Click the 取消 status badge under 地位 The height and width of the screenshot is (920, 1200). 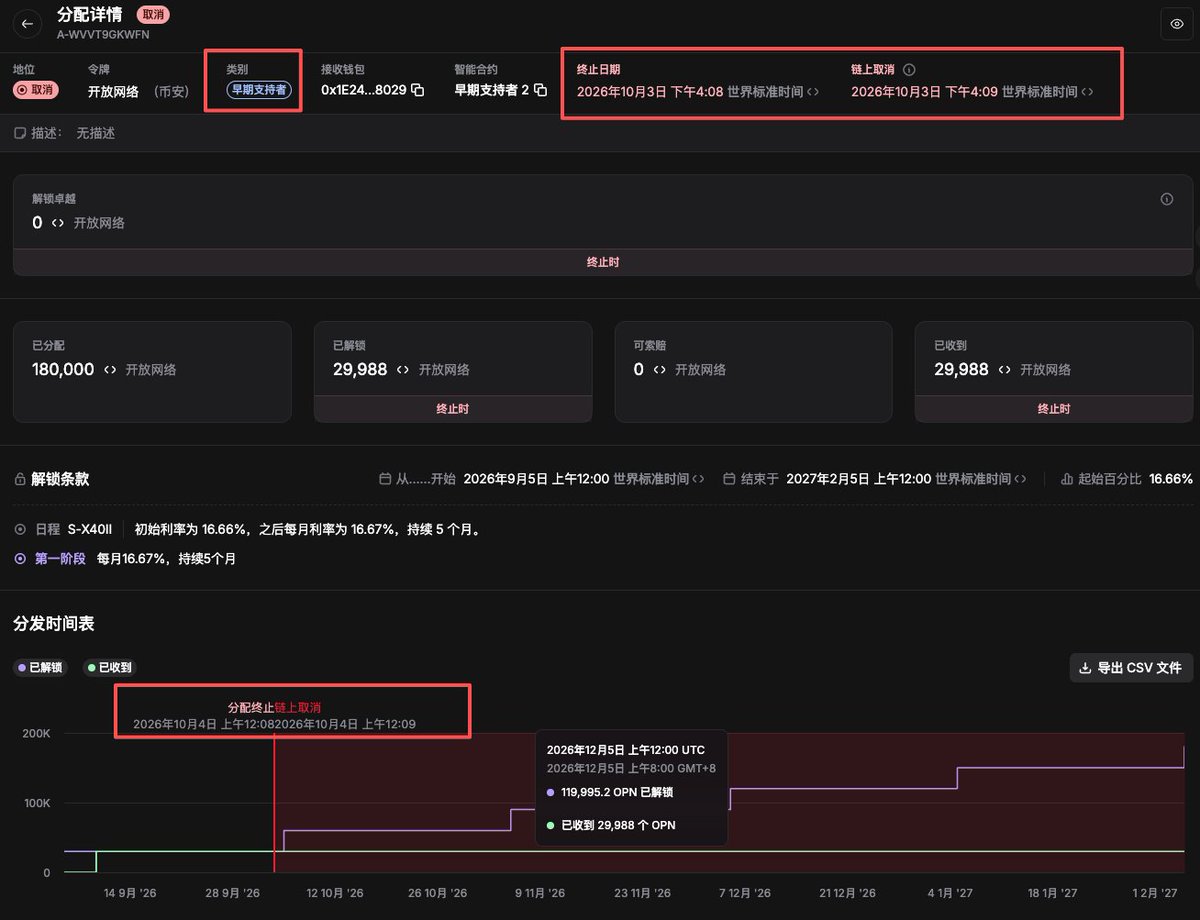click(x=36, y=90)
